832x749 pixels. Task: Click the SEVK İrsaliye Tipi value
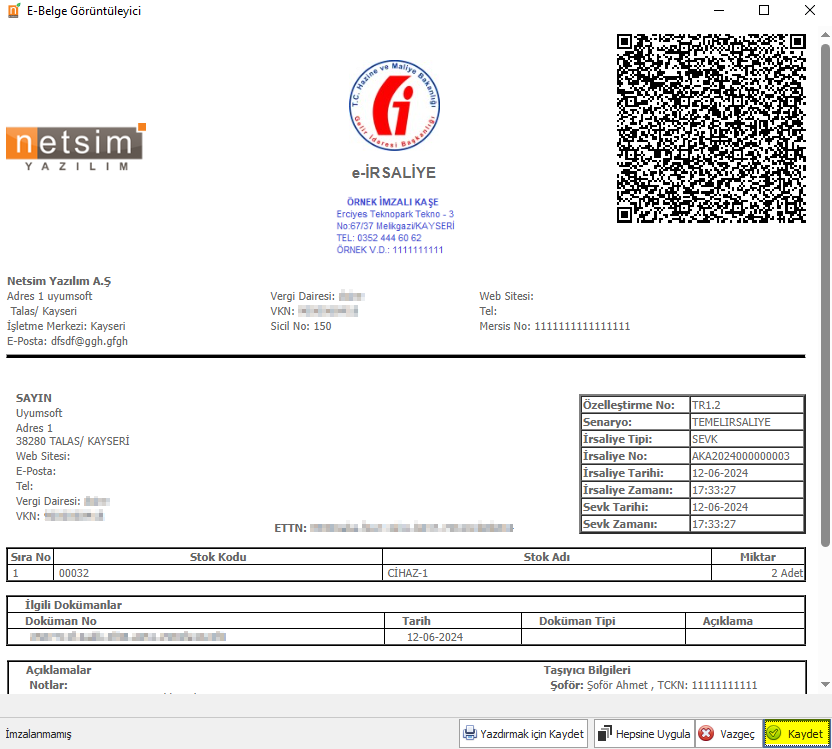(x=747, y=439)
